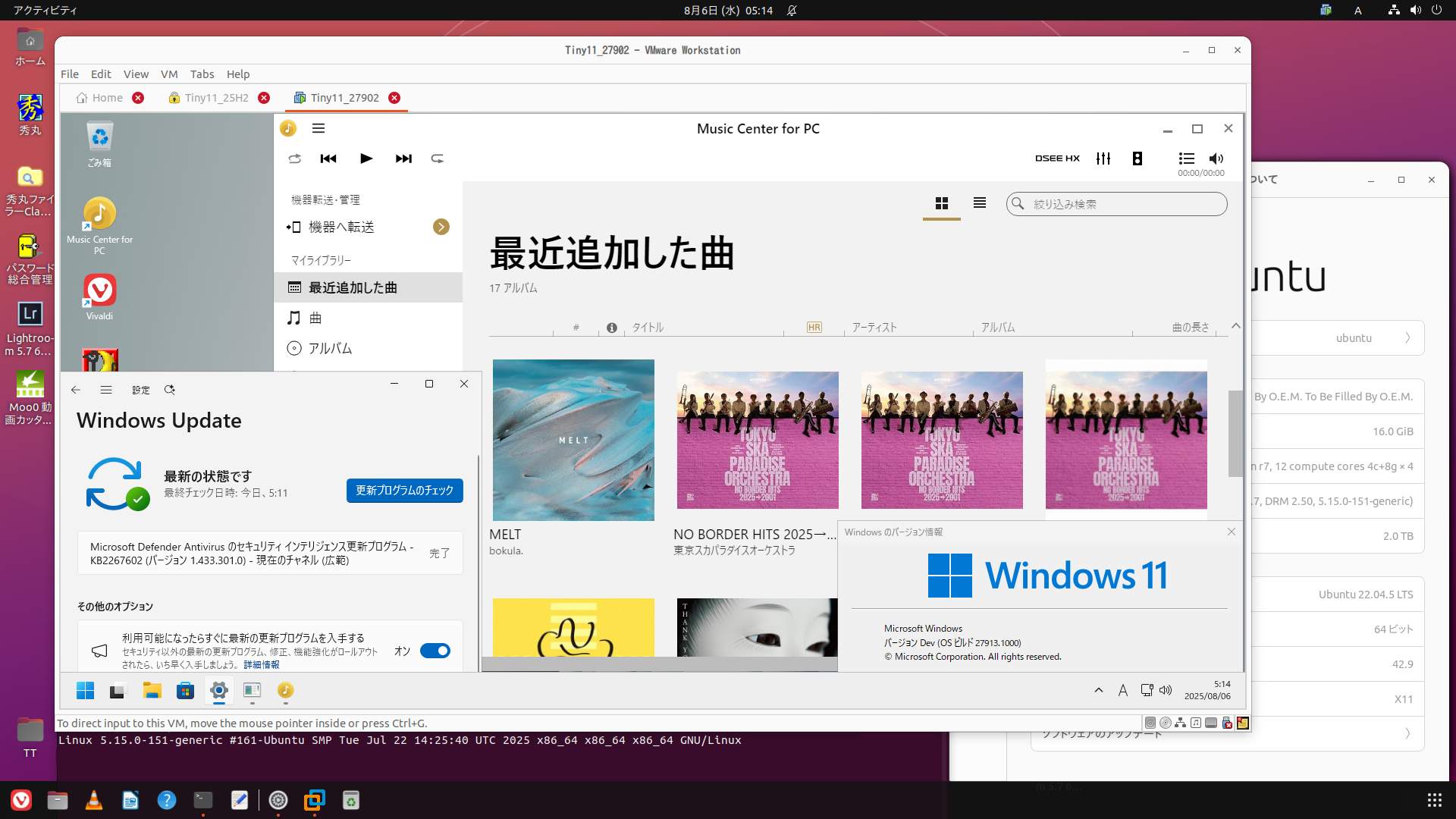Click the HR hi-res column header
The height and width of the screenshot is (819, 1456).
tap(814, 328)
